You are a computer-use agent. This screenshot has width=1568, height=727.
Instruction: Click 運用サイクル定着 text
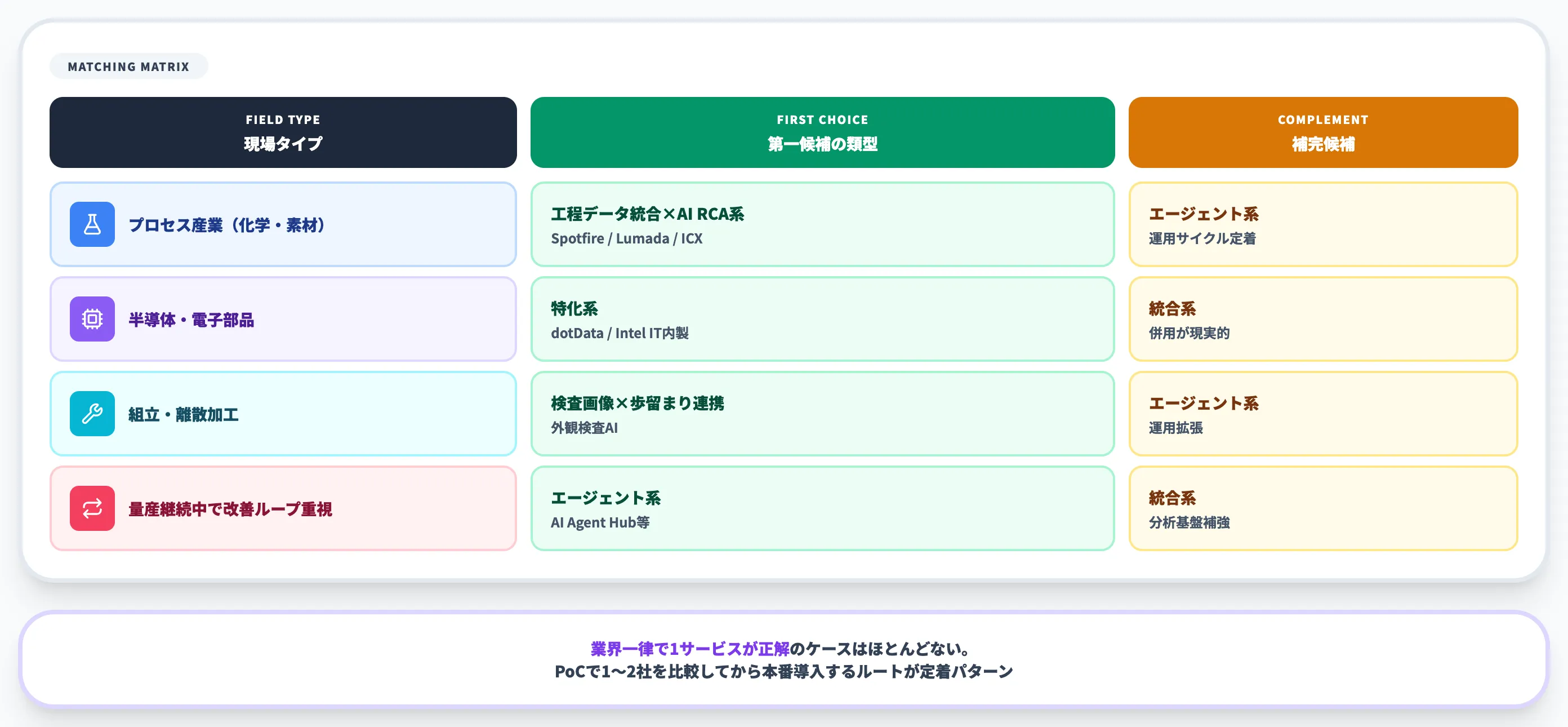coord(1202,239)
